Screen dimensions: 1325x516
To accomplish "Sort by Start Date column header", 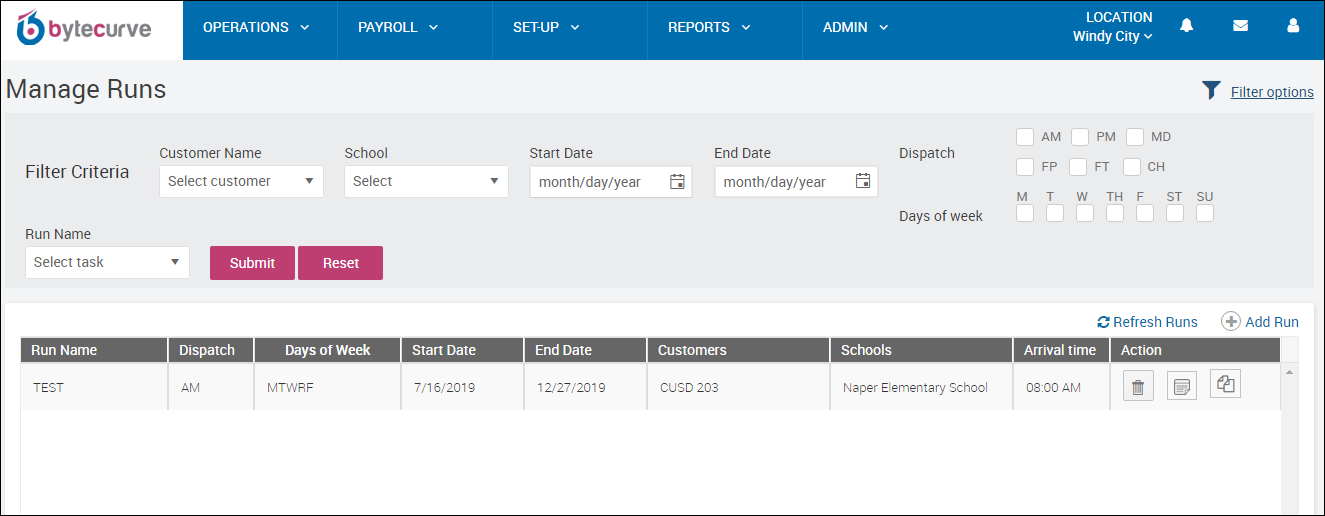I will (x=463, y=350).
